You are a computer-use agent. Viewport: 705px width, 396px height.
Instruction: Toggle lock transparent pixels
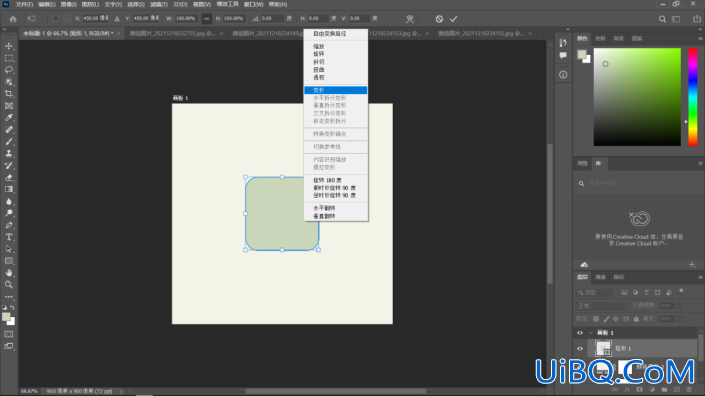tap(596, 319)
